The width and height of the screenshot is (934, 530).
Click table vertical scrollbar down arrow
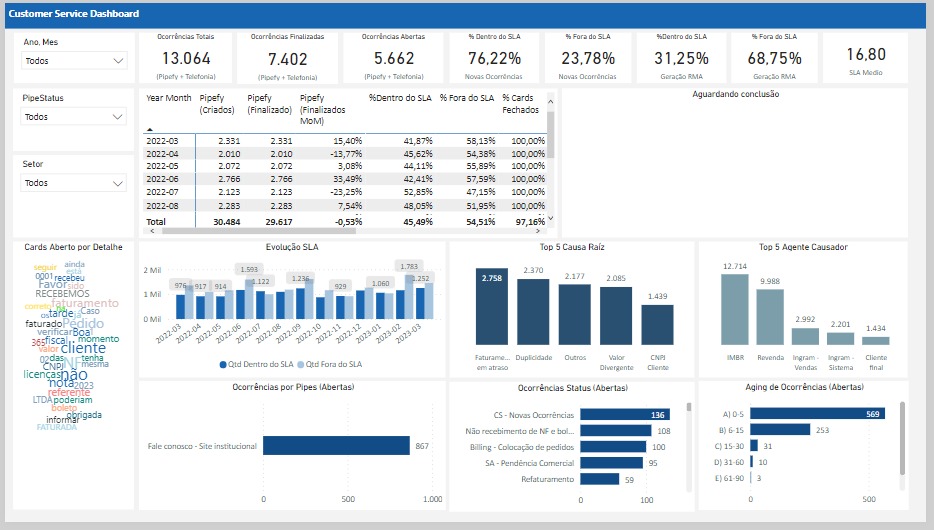coord(550,218)
